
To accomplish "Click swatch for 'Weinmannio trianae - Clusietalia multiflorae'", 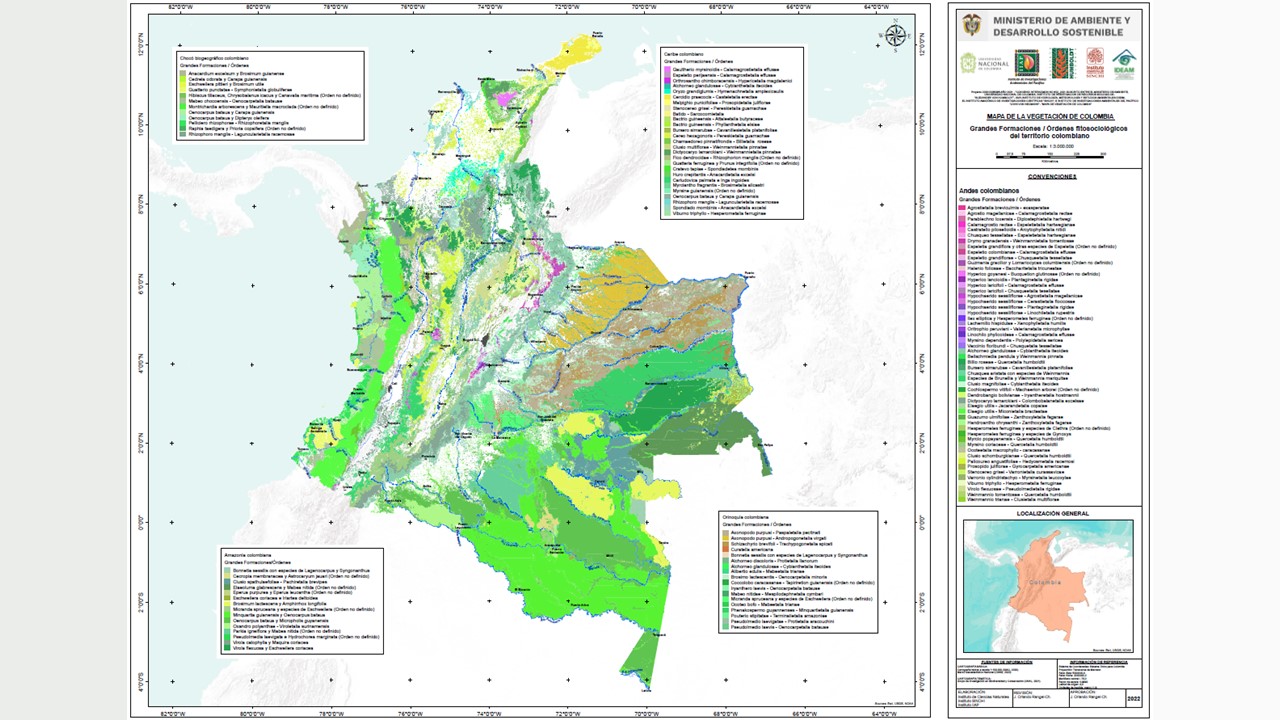I will pos(963,500).
